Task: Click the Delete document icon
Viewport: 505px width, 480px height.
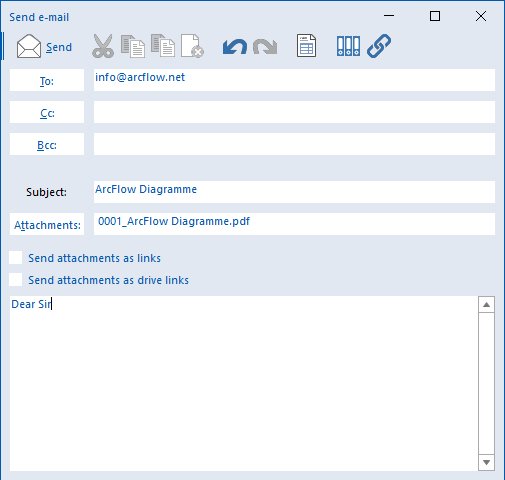Action: [192, 46]
